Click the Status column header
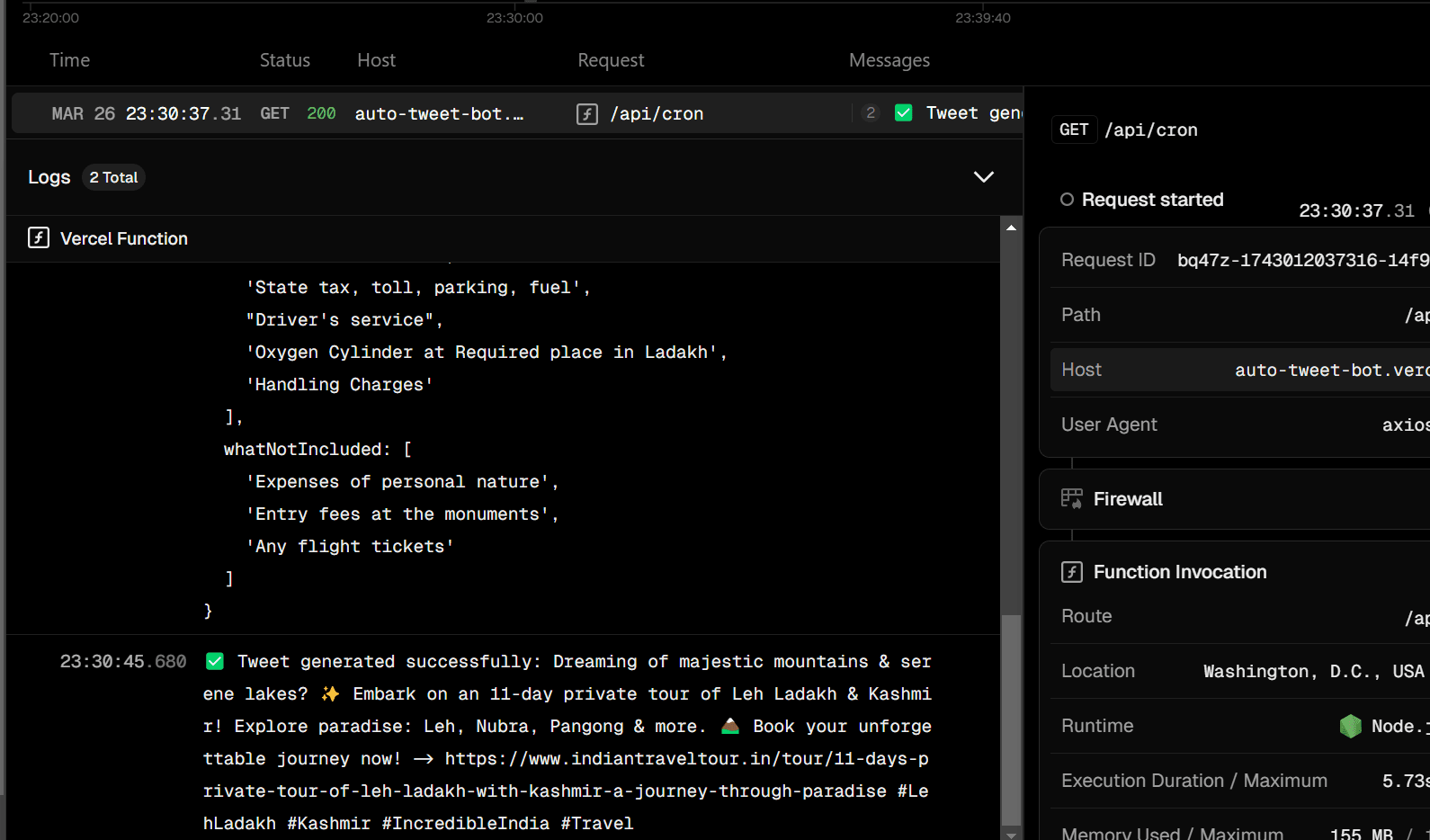The height and width of the screenshot is (840, 1430). (285, 60)
